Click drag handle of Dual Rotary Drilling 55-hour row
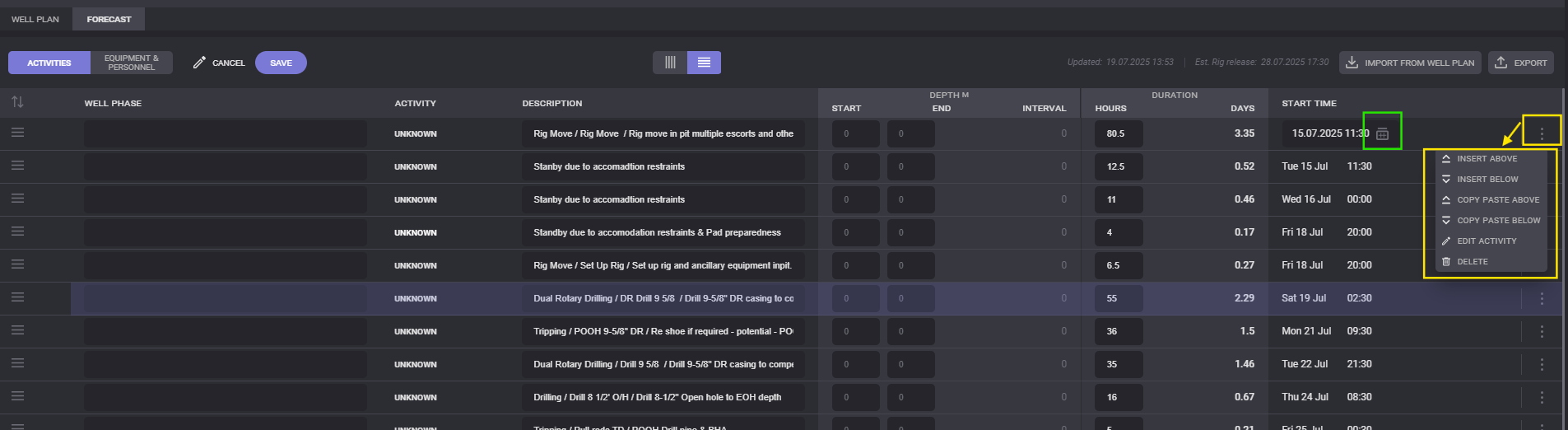The image size is (1568, 430). click(17, 297)
